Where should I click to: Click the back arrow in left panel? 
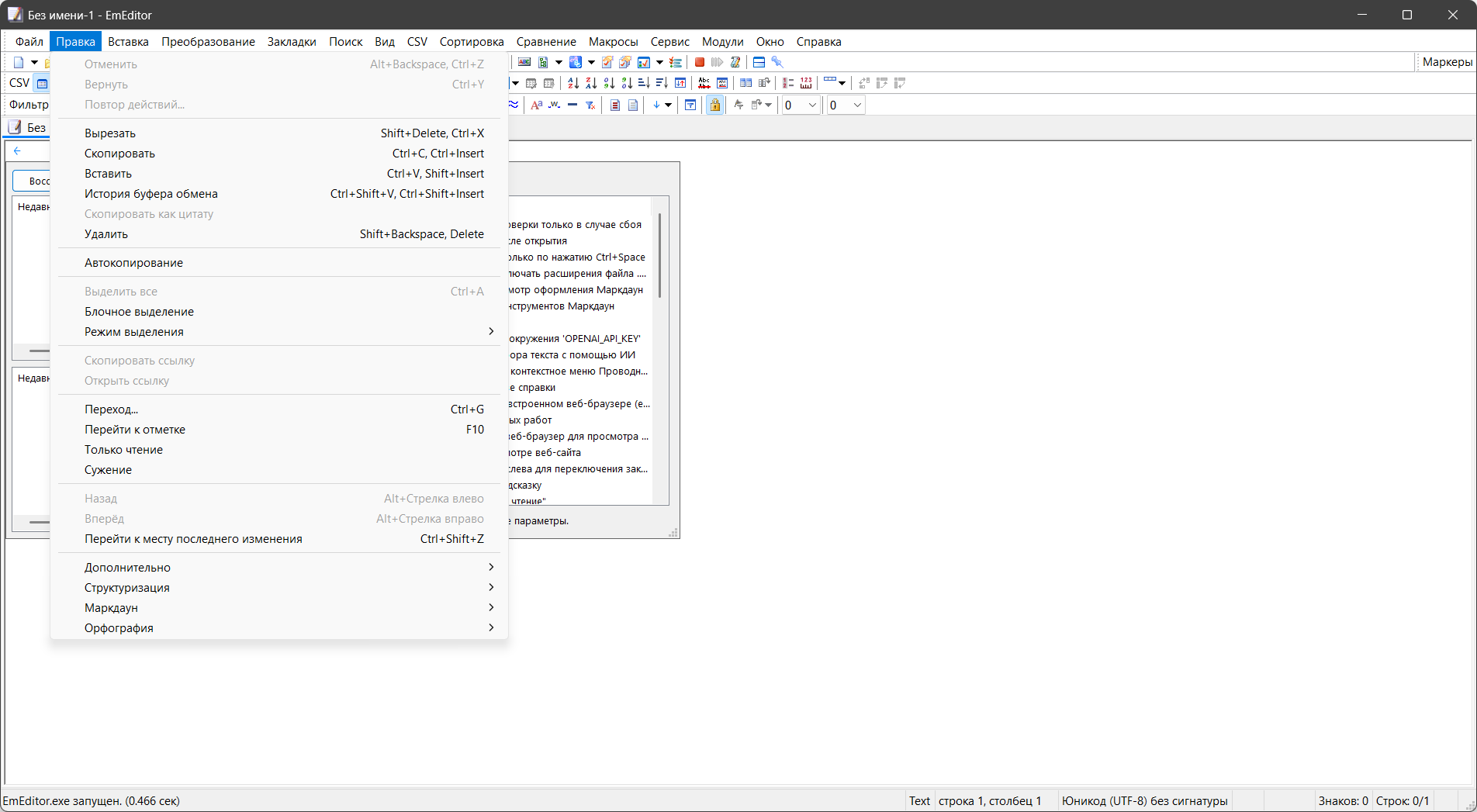[17, 151]
